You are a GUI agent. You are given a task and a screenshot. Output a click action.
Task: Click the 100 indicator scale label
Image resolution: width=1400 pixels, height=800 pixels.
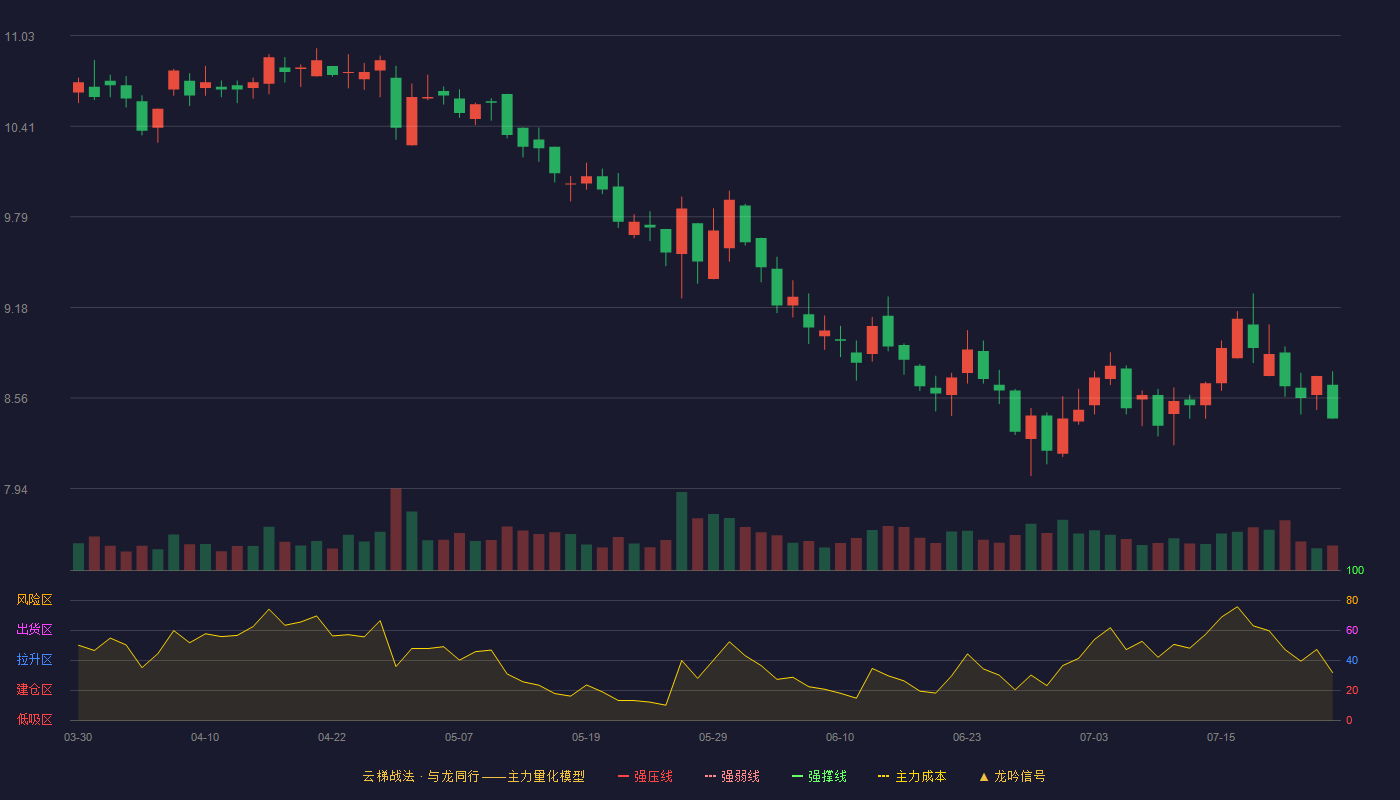[x=1355, y=571]
